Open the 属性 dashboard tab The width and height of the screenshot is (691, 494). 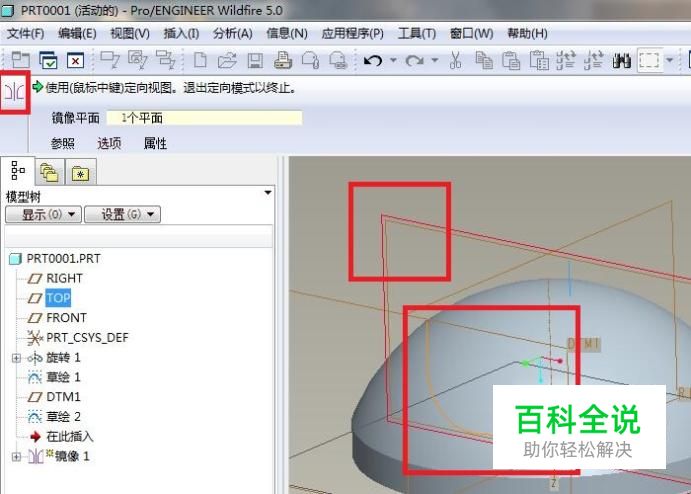pyautogui.click(x=155, y=143)
